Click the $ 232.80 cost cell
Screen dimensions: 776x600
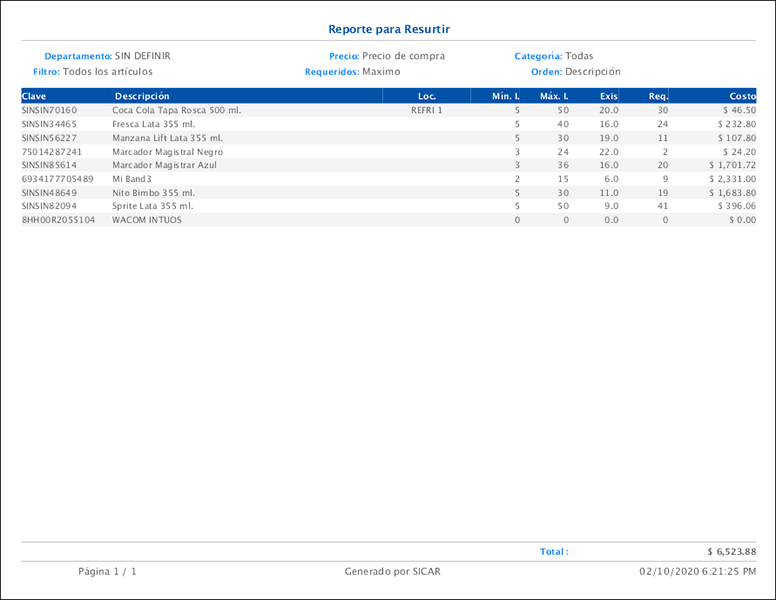[737, 124]
